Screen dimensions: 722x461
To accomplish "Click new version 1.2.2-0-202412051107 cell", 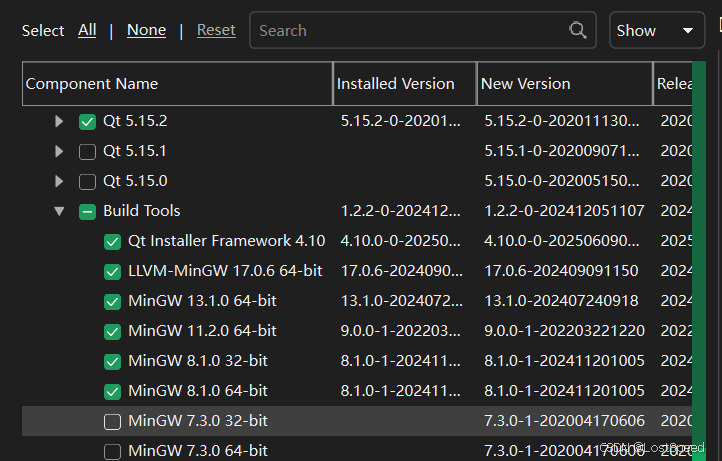I will click(x=564, y=211).
